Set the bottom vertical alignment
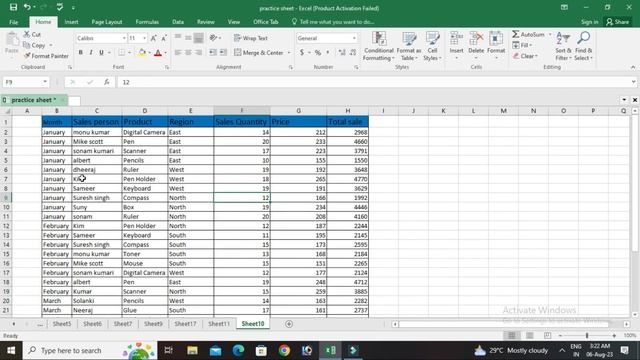This screenshot has width=640, height=360. click(x=198, y=38)
